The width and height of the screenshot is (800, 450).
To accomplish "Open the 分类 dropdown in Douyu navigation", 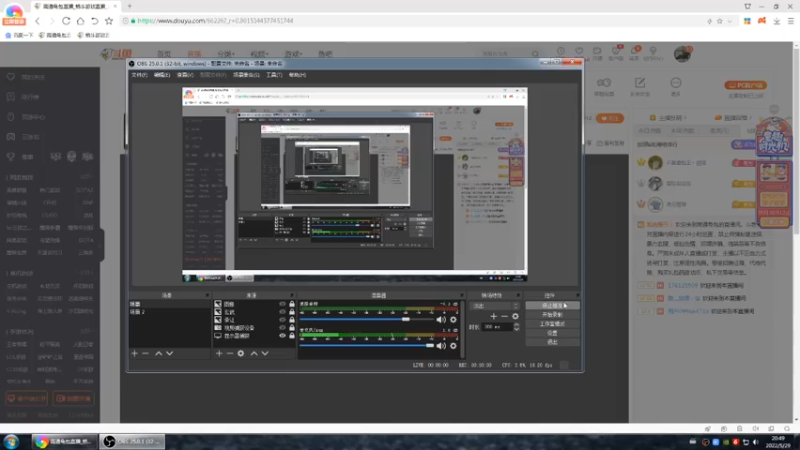I will (x=226, y=54).
